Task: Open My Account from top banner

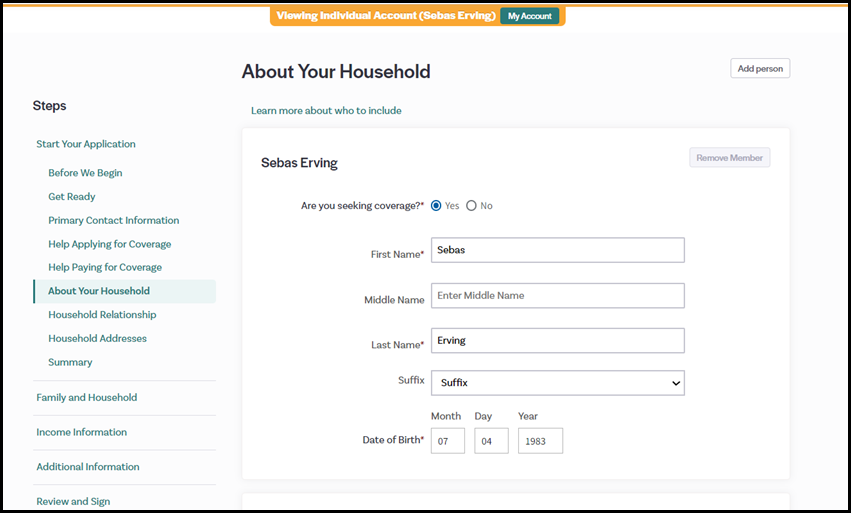Action: point(529,16)
